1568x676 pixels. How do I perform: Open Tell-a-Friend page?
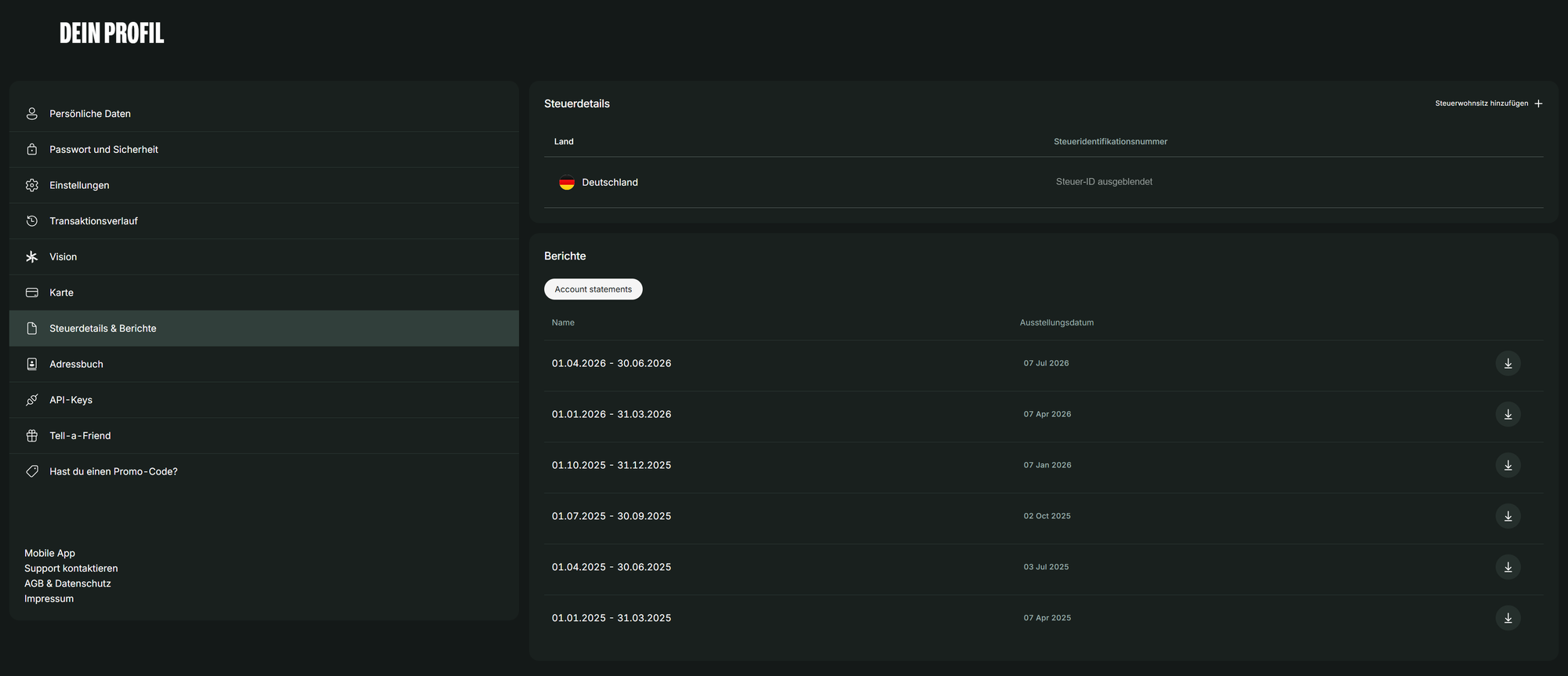[x=264, y=436]
